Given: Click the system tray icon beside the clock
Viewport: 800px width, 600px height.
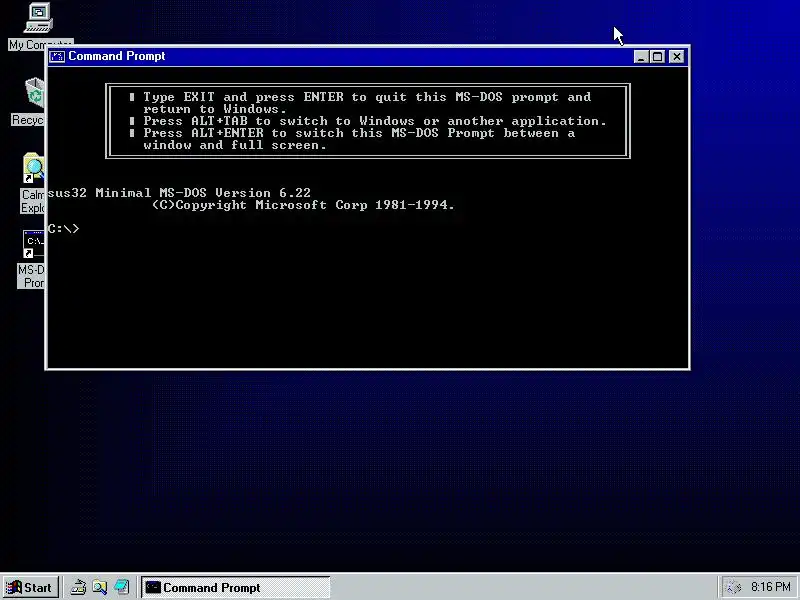Looking at the screenshot, I should tap(734, 587).
